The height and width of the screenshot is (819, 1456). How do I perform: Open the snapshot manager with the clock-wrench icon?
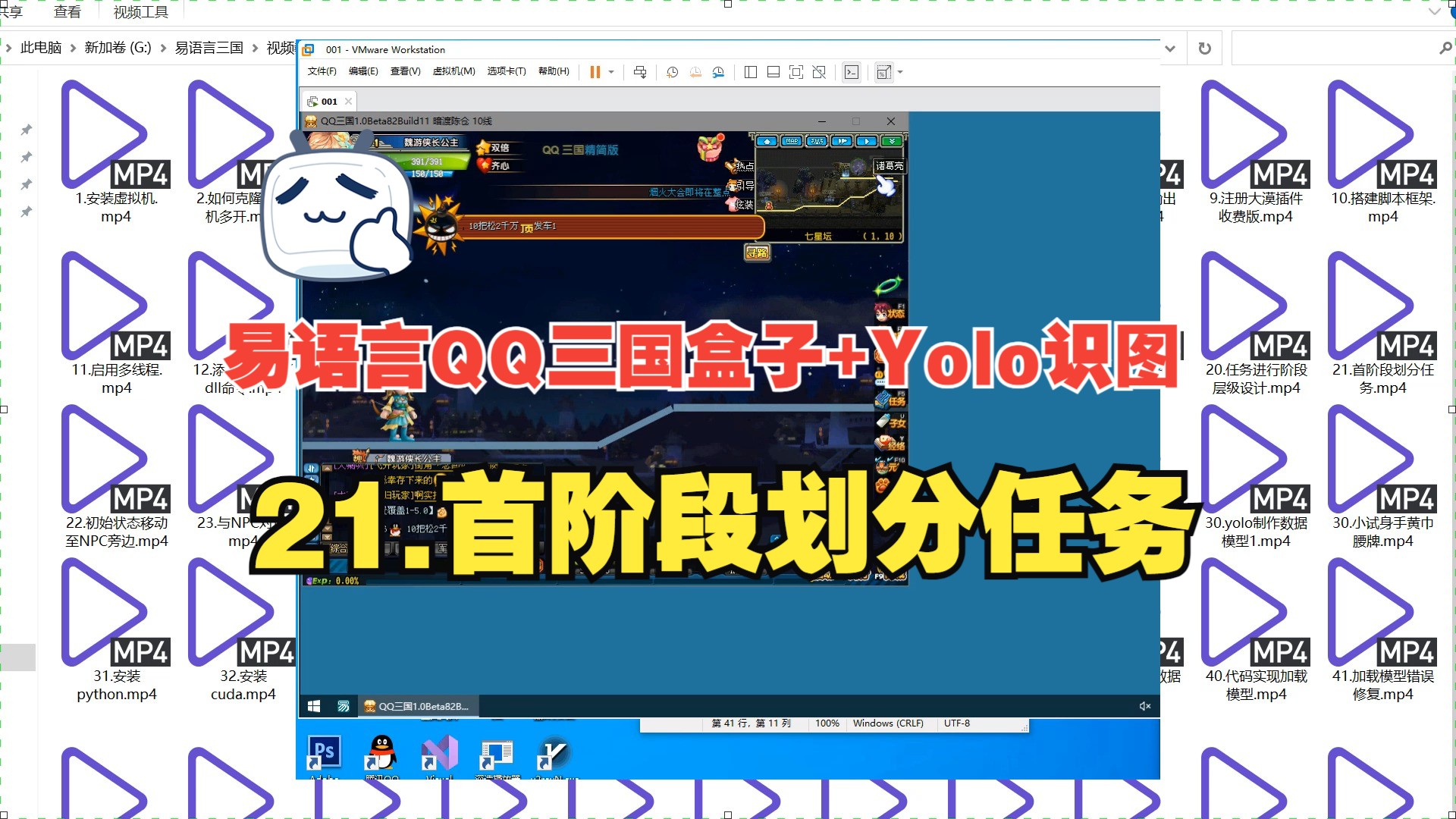[718, 72]
